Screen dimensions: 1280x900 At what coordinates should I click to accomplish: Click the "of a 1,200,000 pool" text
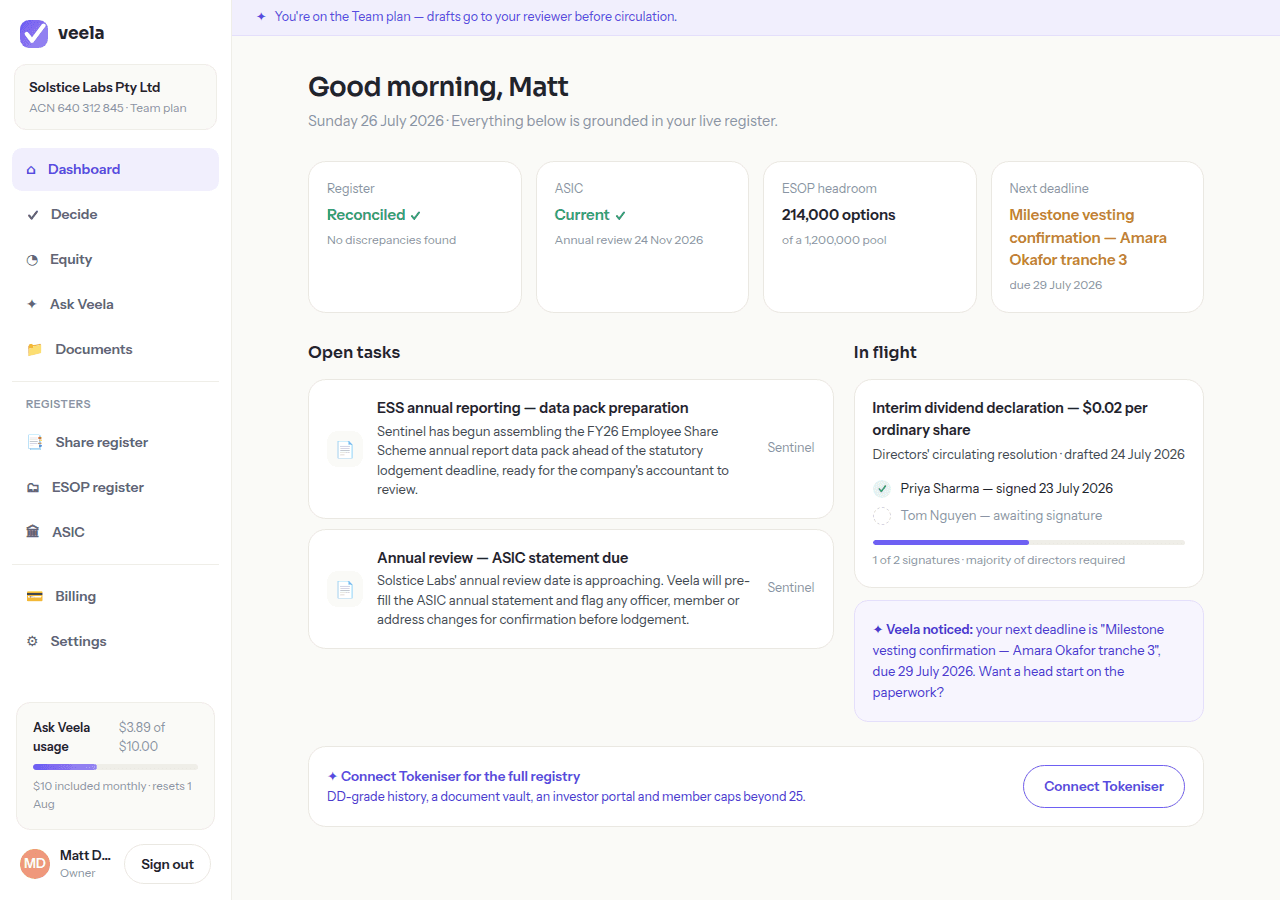(x=834, y=240)
